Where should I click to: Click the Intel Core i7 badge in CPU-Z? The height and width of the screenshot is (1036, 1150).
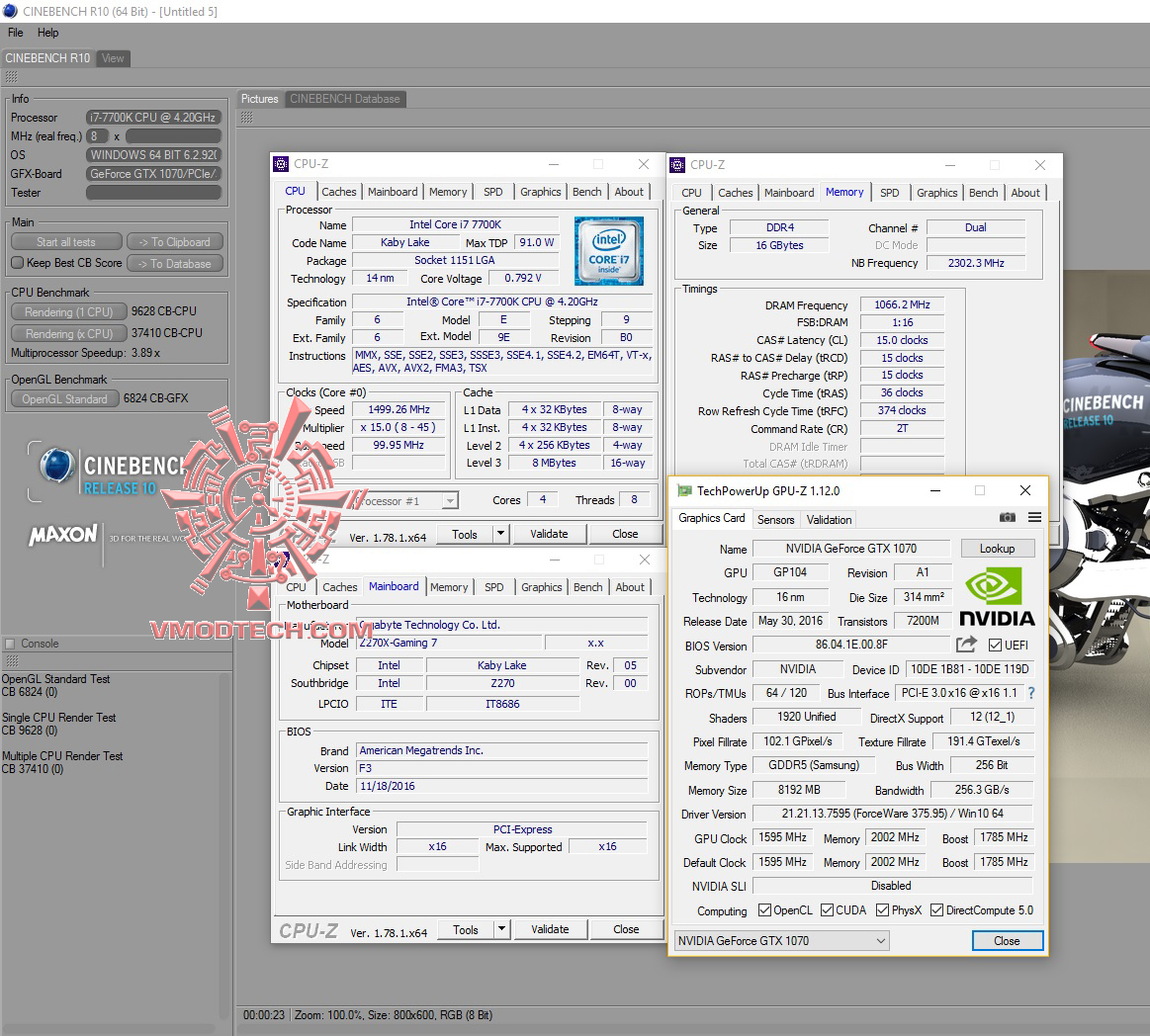pyautogui.click(x=608, y=250)
